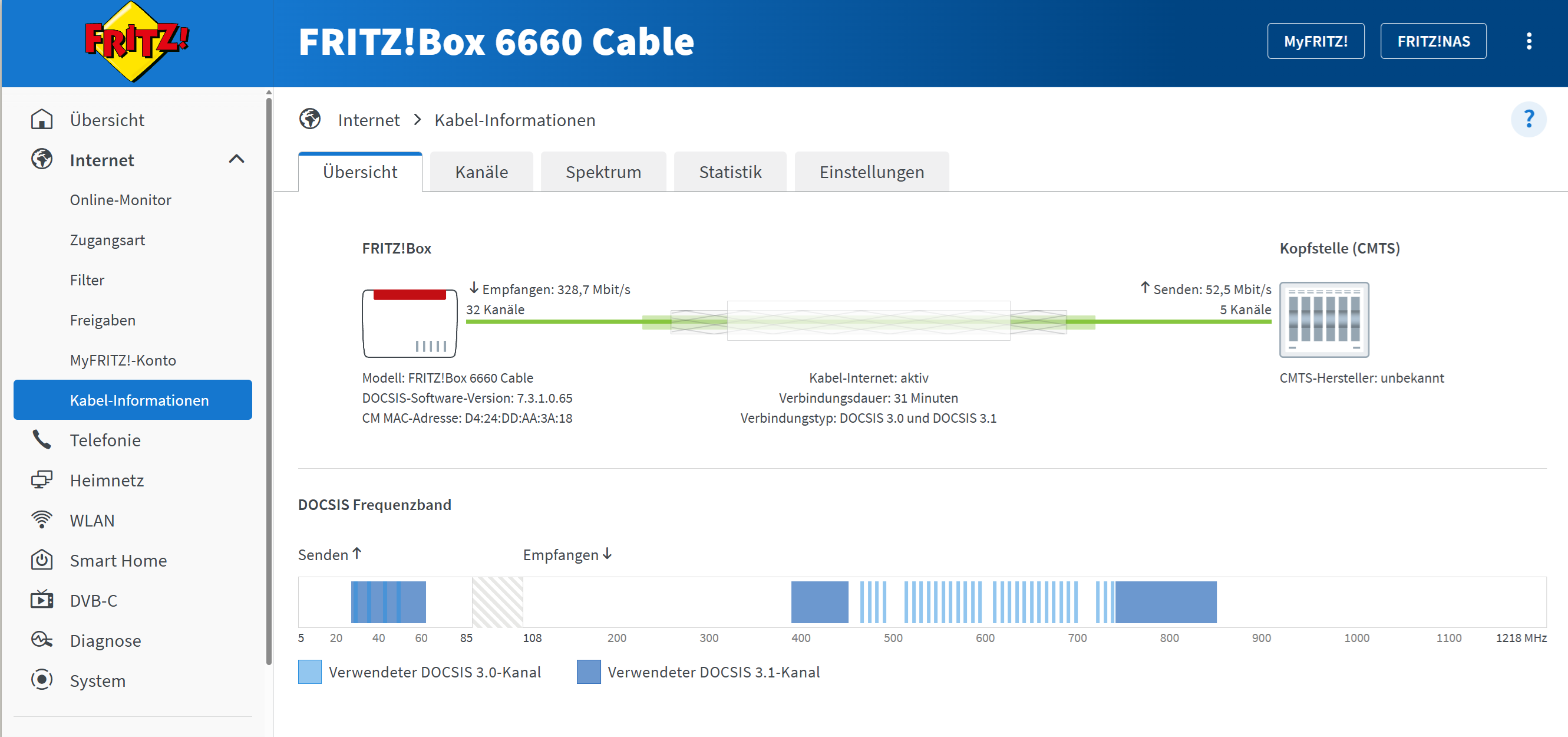Screen dimensions: 1568x737
Task: Click the FRITZ!Box device illustration
Action: click(410, 324)
